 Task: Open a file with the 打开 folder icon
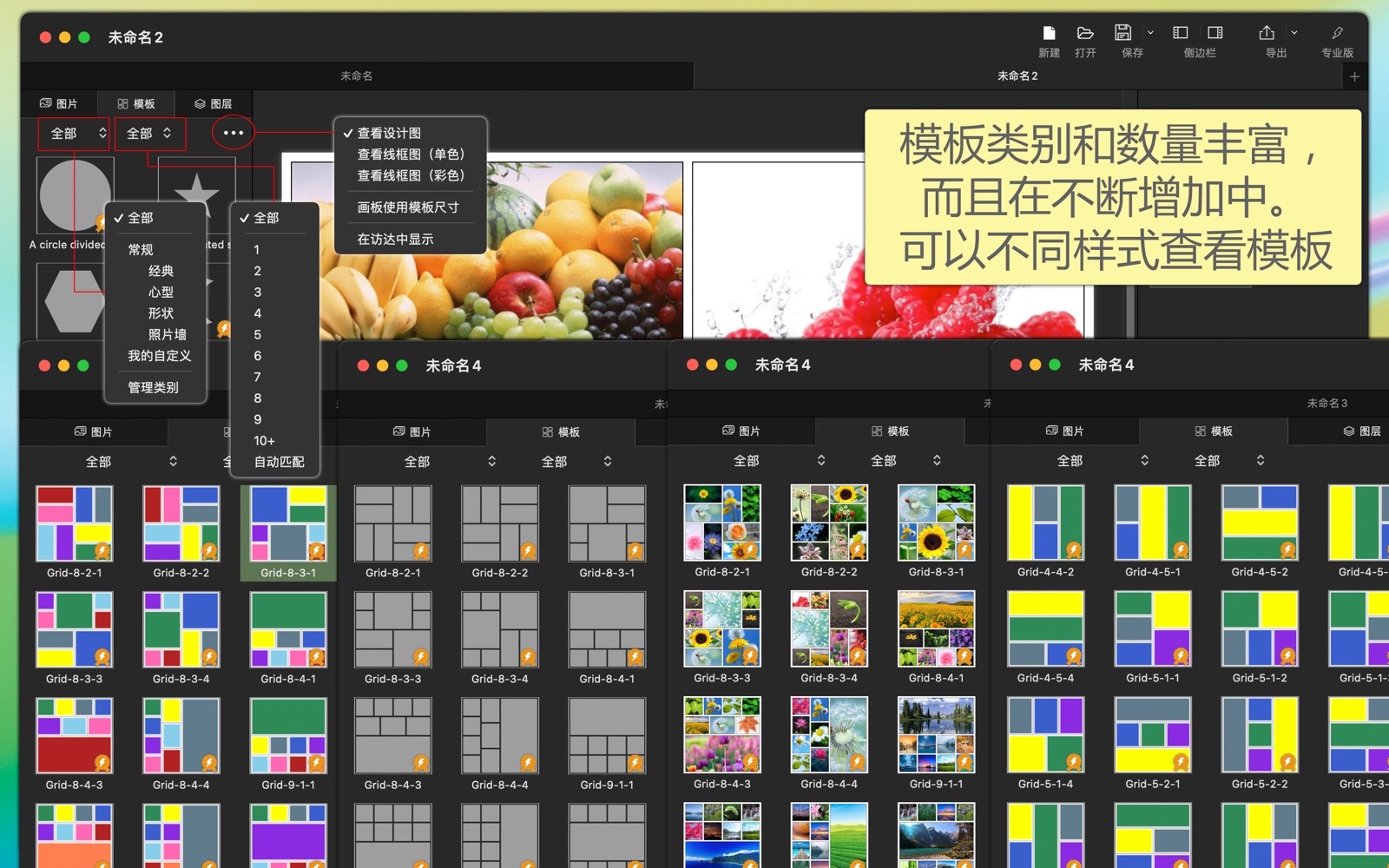1085,33
